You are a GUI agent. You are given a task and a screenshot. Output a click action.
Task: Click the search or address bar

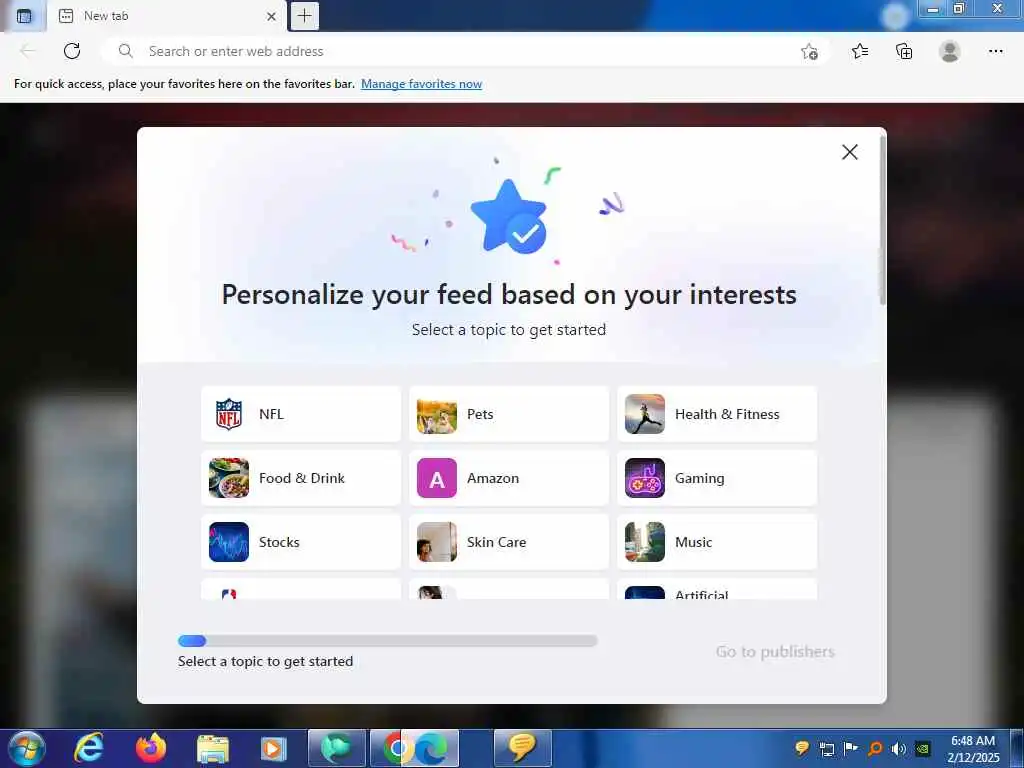(x=465, y=51)
